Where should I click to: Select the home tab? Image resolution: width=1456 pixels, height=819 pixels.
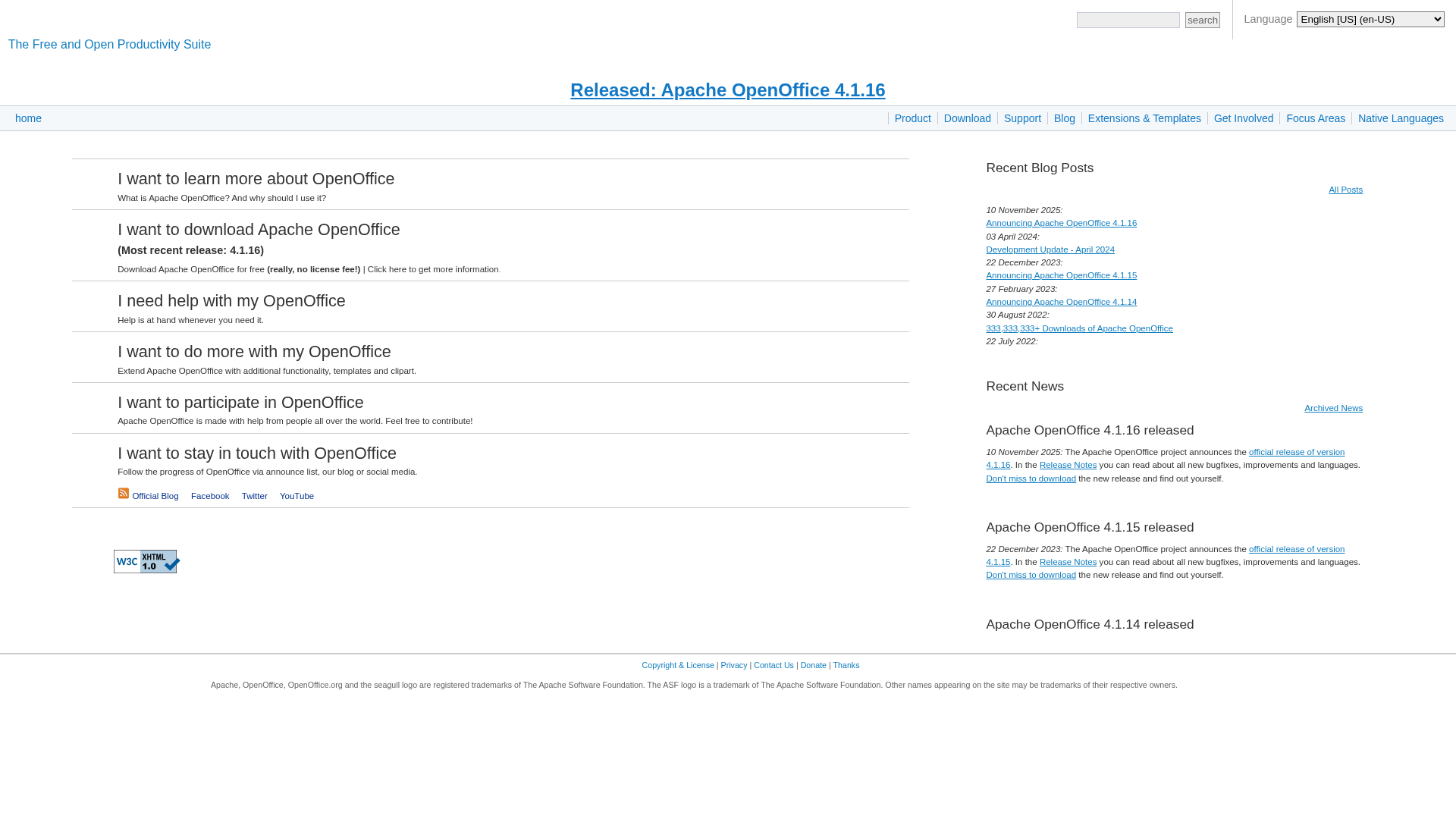(28, 118)
